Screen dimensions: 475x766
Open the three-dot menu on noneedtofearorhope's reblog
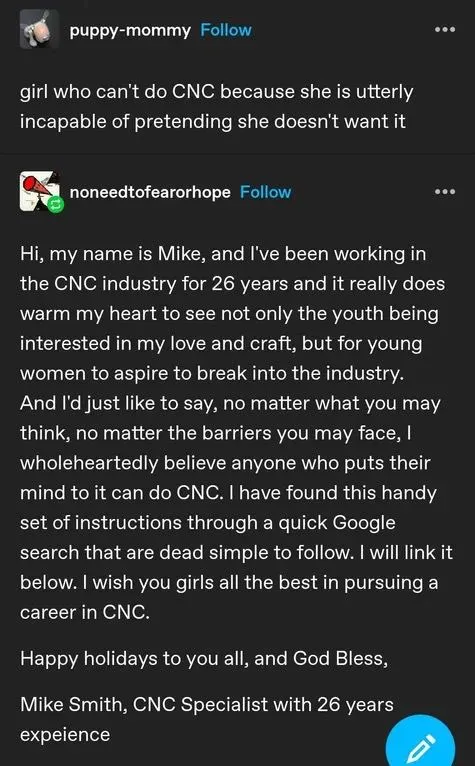[x=445, y=192]
